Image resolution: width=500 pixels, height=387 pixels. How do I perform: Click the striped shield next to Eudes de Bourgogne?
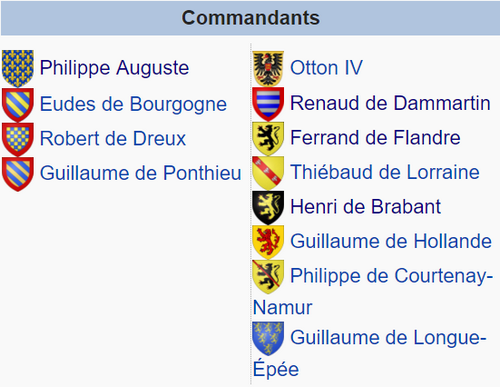click(18, 105)
